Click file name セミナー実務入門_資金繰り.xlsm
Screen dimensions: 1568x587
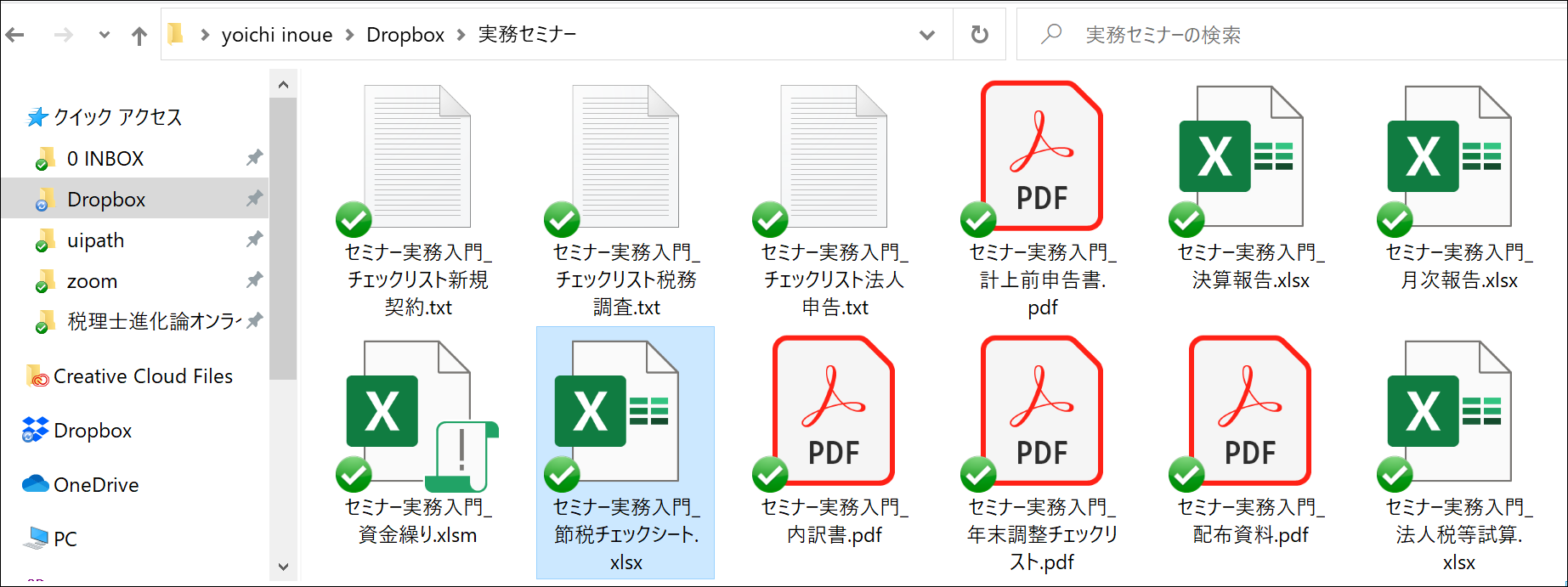pyautogui.click(x=418, y=522)
